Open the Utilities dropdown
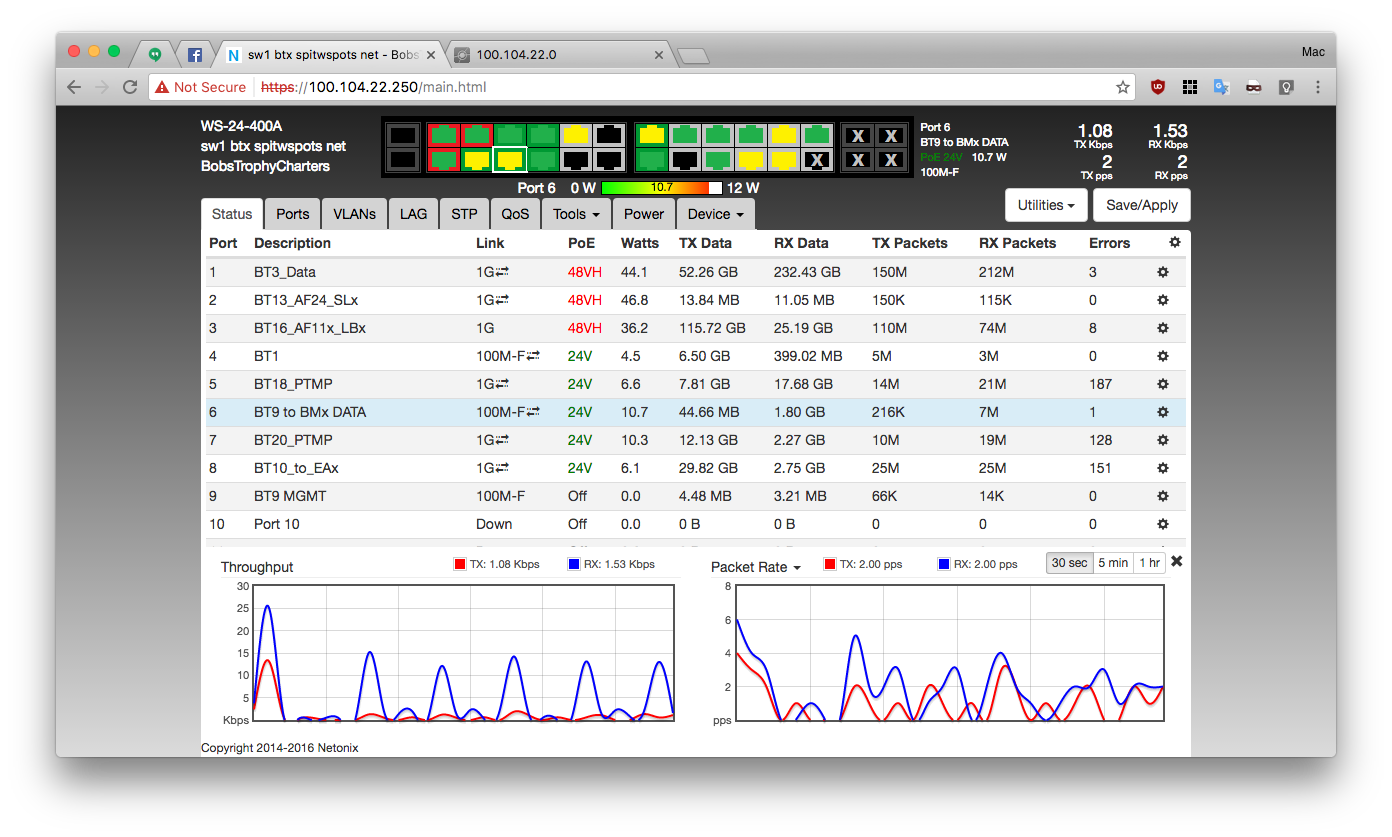The height and width of the screenshot is (837, 1392). [1045, 205]
